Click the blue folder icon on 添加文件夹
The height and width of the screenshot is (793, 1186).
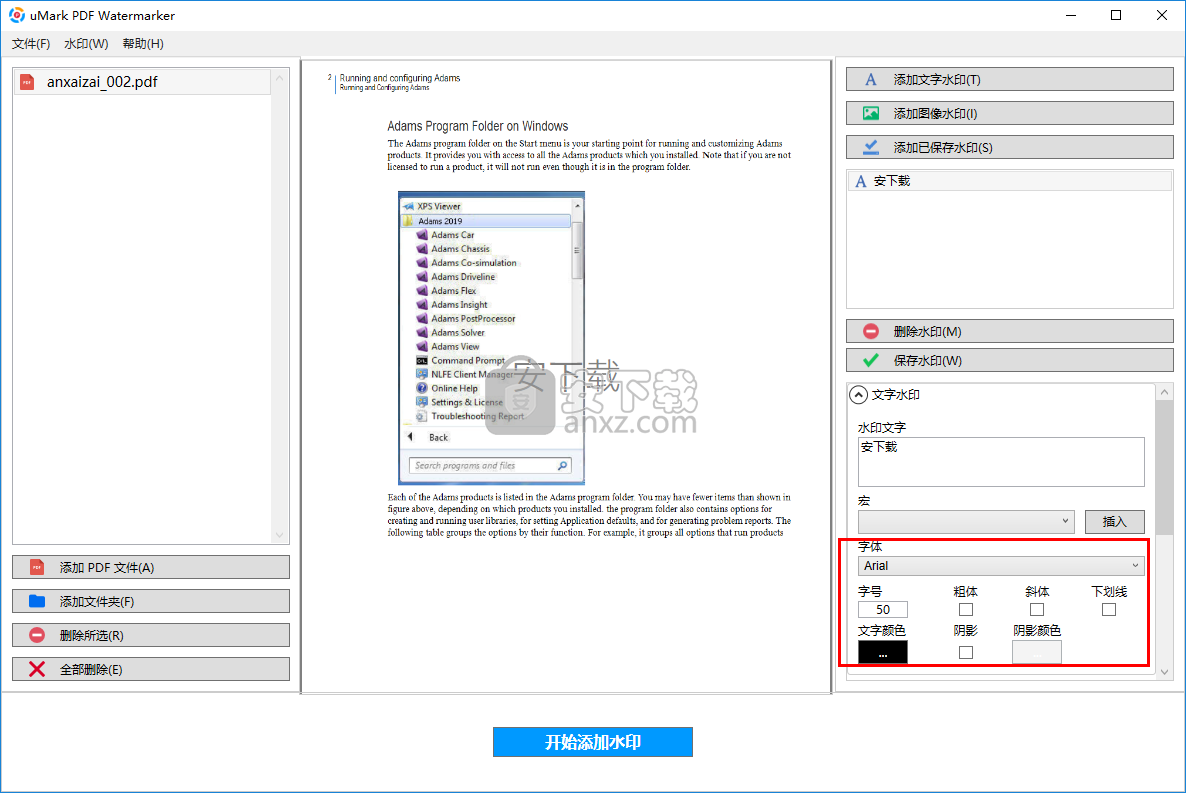pyautogui.click(x=37, y=602)
